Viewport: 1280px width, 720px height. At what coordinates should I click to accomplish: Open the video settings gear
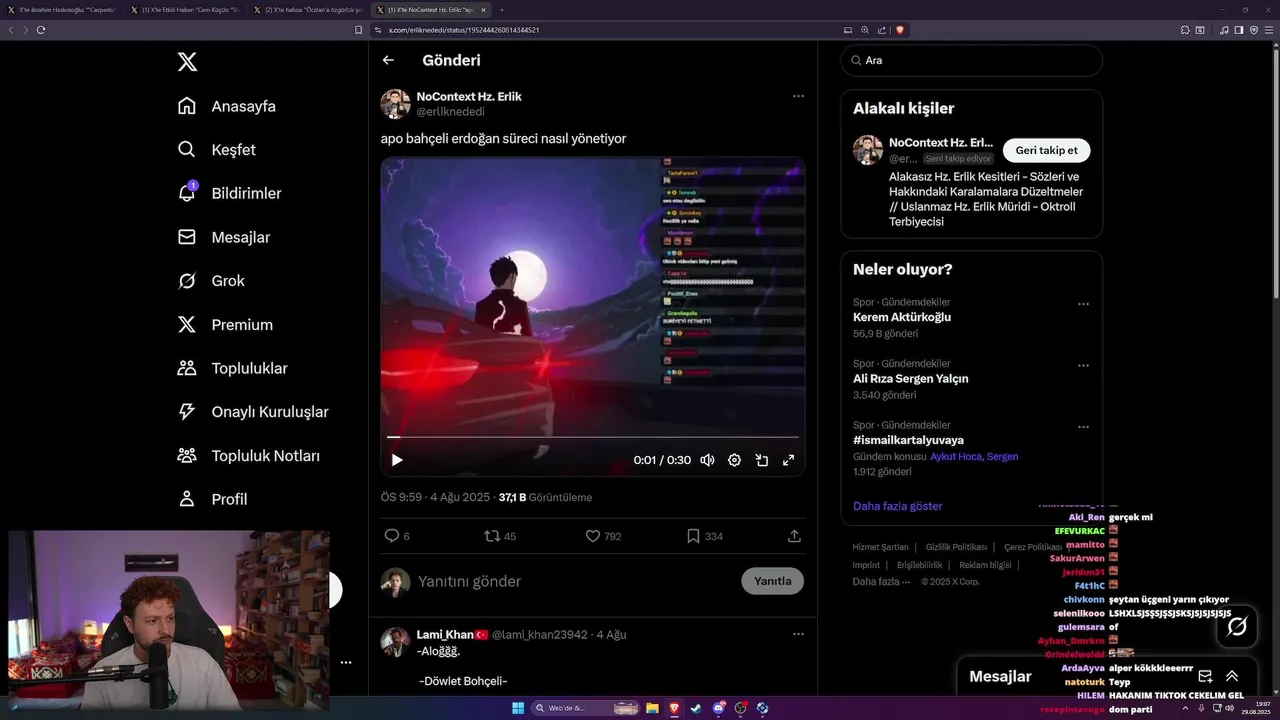tap(734, 460)
